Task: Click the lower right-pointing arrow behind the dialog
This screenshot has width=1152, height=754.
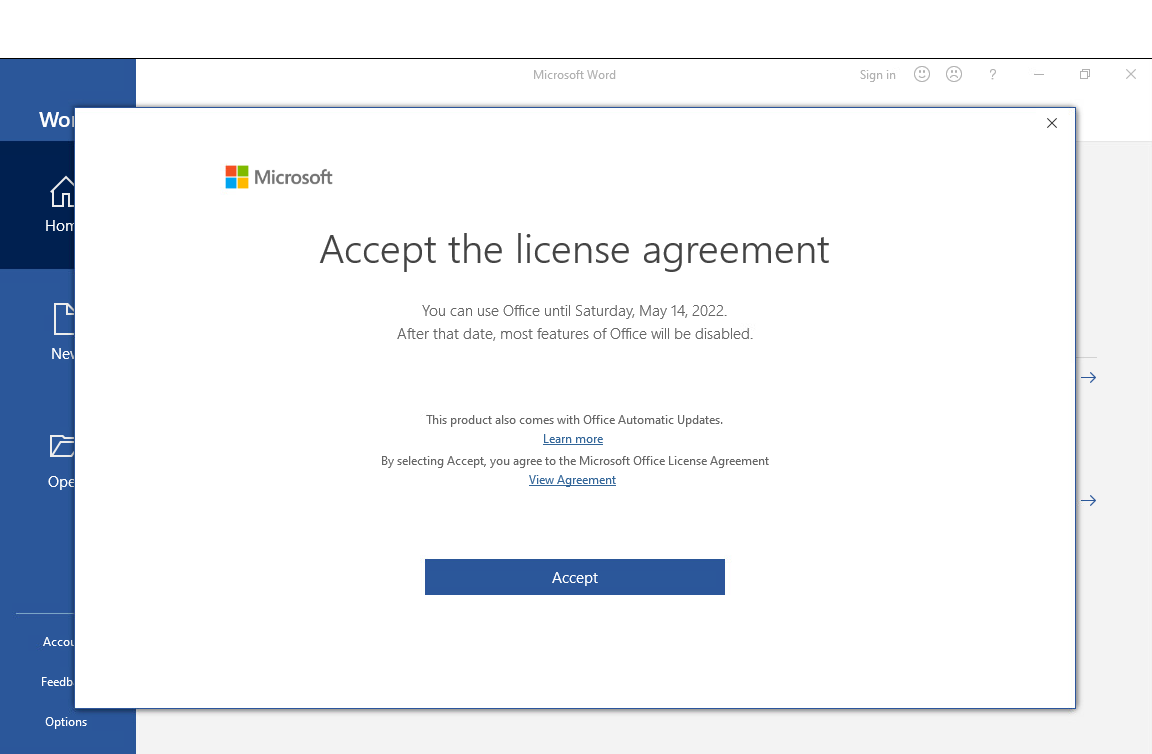Action: (x=1088, y=500)
